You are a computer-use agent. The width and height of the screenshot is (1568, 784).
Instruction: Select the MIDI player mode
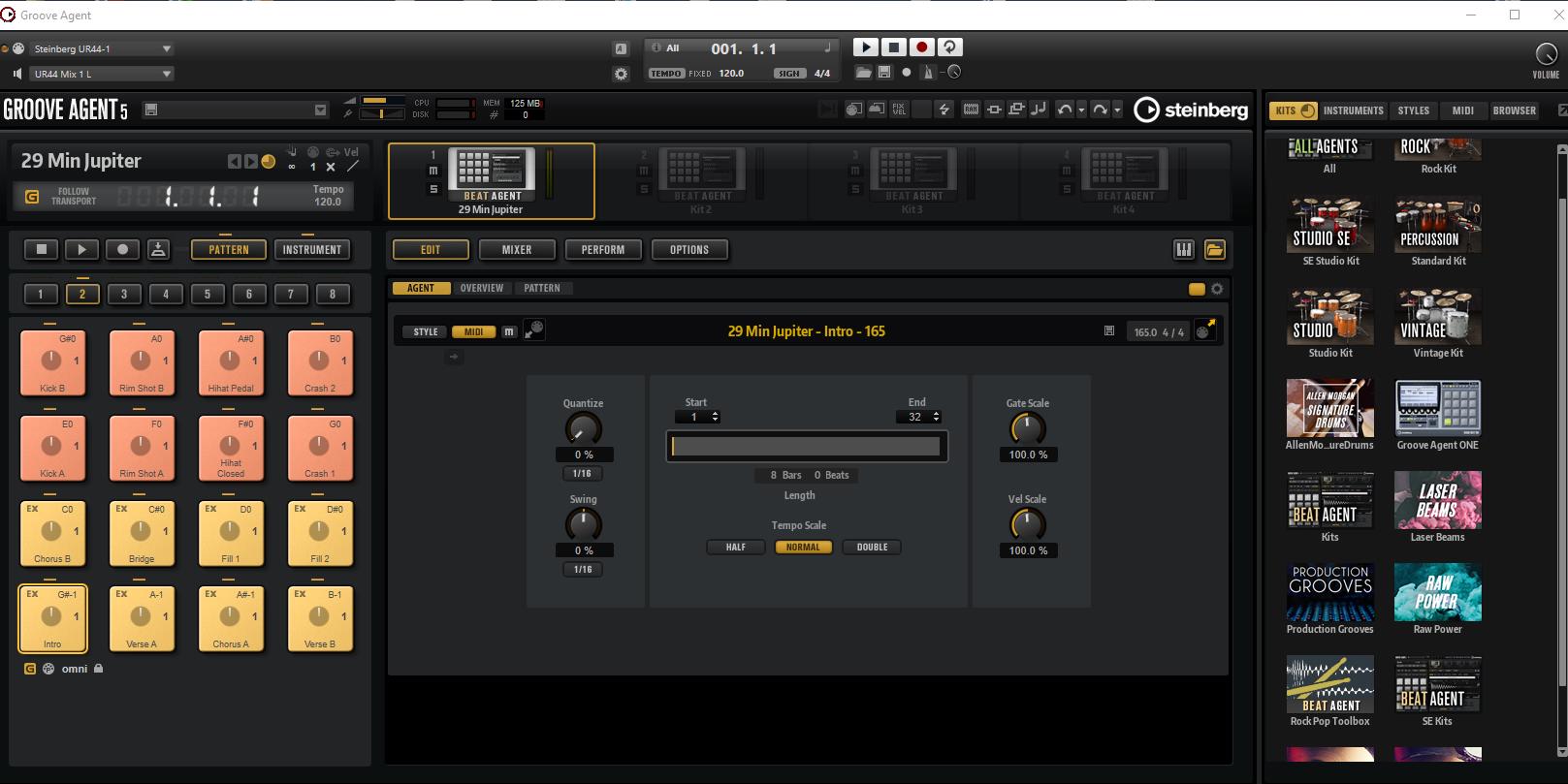474,331
